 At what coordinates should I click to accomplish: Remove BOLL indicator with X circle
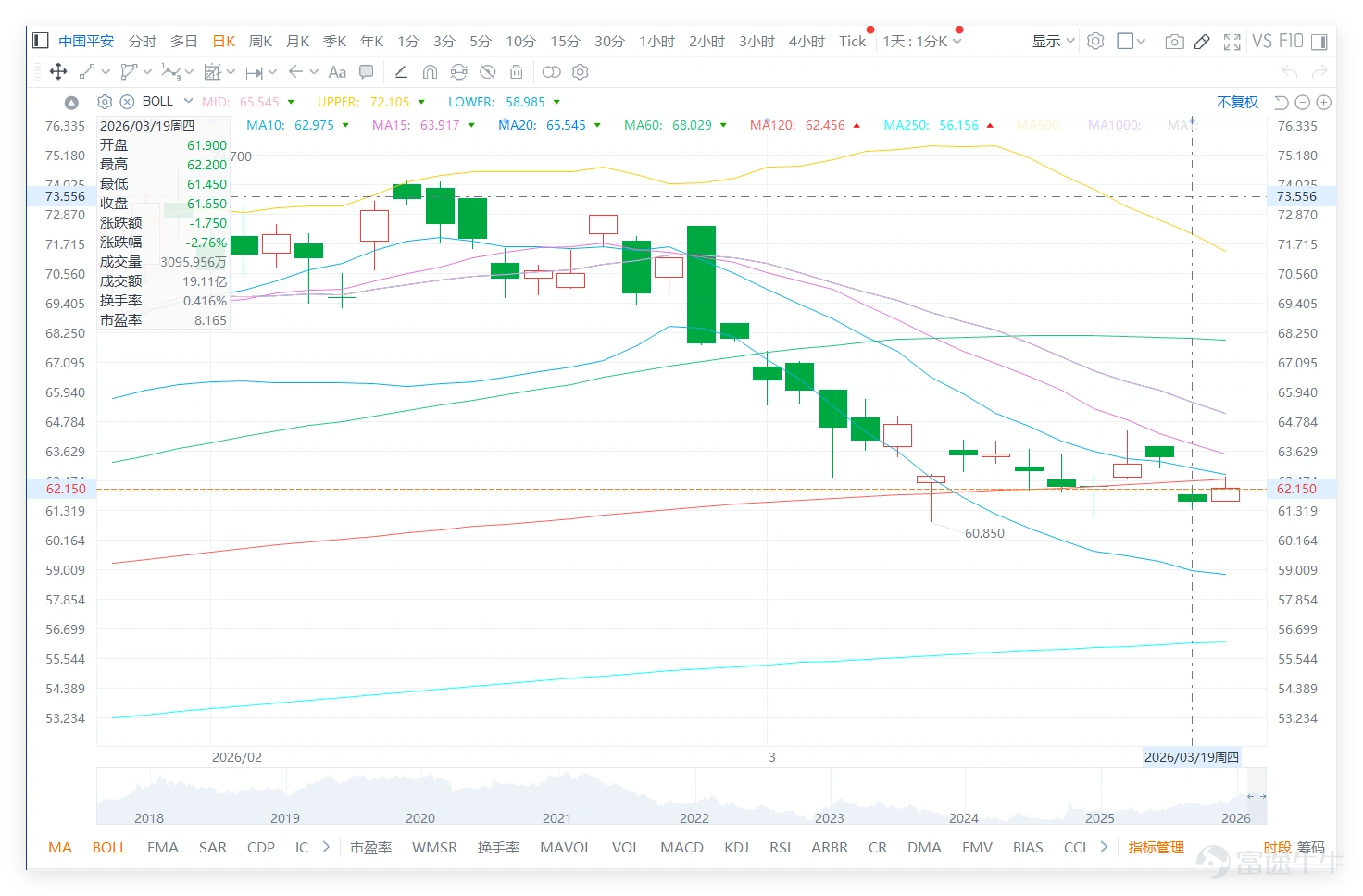click(127, 102)
